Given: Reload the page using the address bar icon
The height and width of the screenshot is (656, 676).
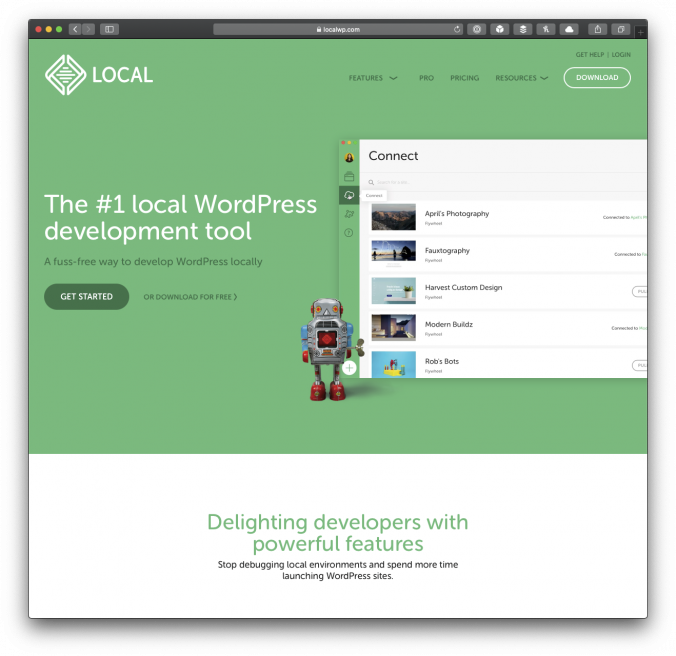Looking at the screenshot, I should [x=457, y=30].
